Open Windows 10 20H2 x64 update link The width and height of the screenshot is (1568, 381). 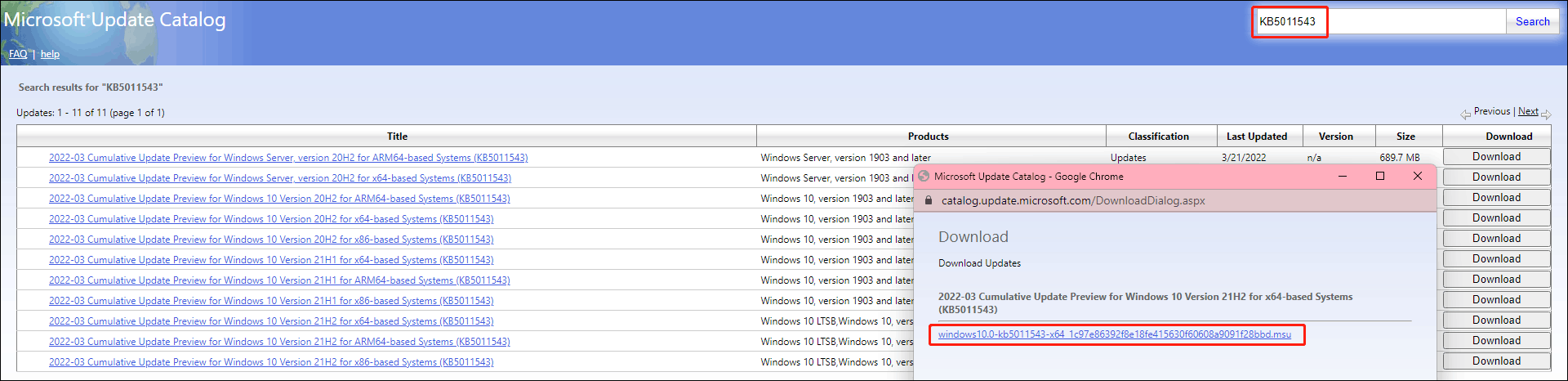tap(271, 219)
